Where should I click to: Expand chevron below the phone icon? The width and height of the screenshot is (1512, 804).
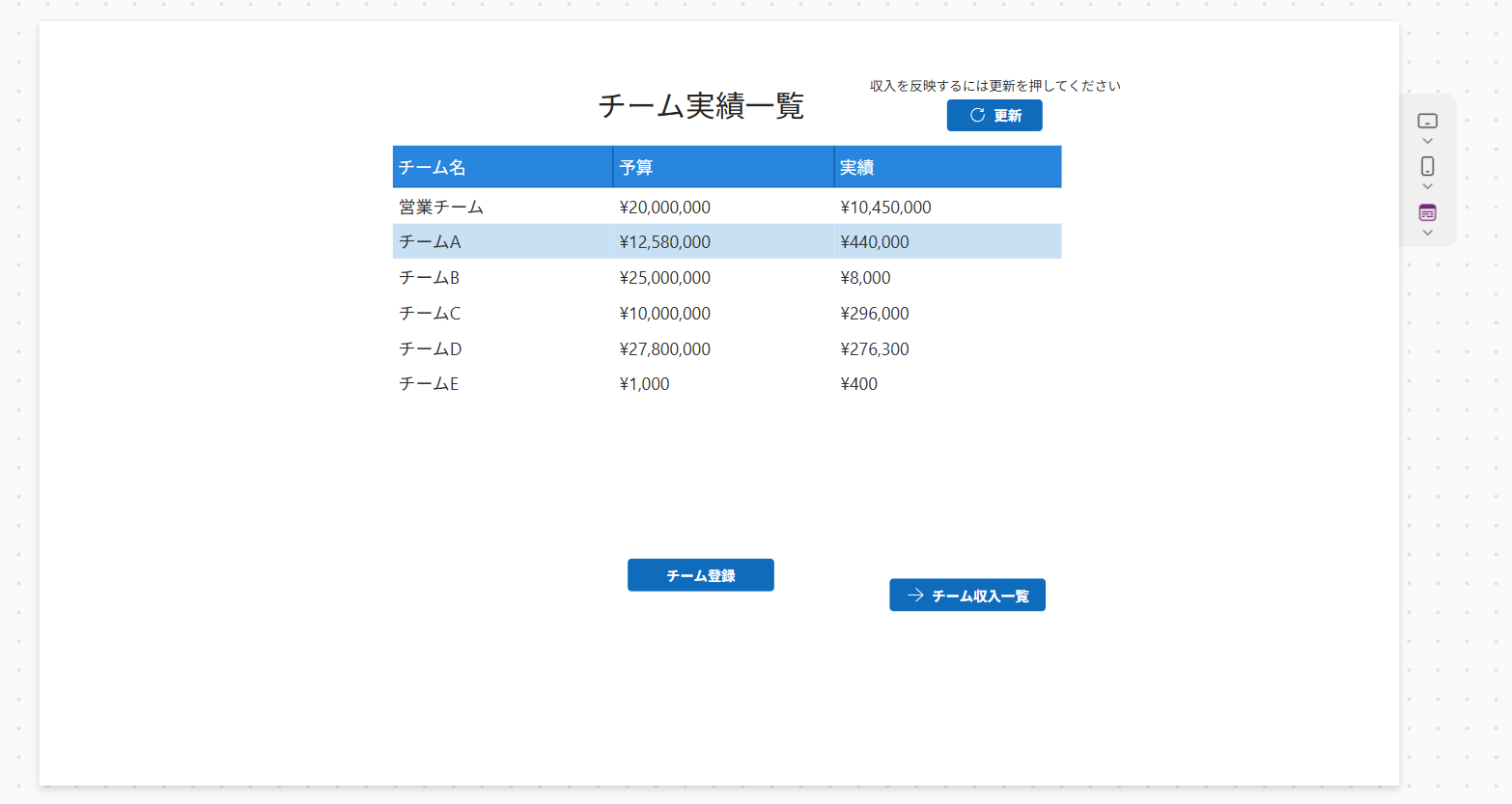point(1427,186)
